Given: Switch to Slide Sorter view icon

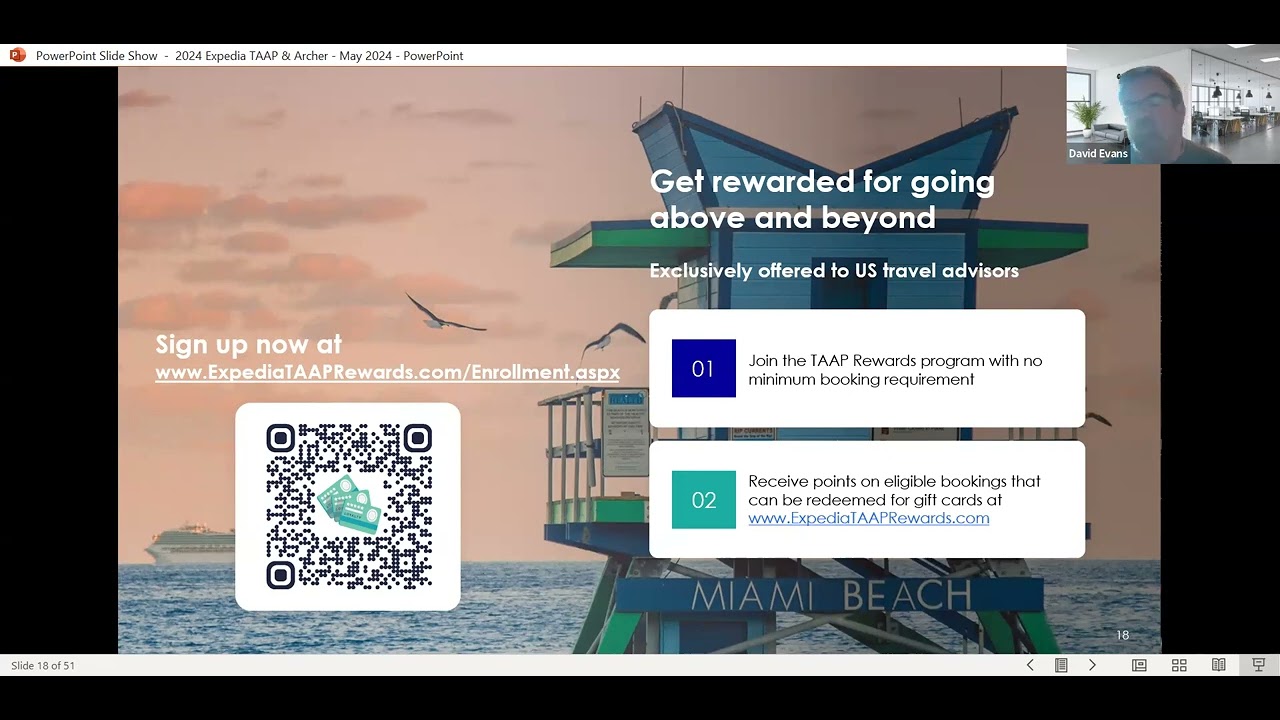Looking at the screenshot, I should pos(1179,665).
